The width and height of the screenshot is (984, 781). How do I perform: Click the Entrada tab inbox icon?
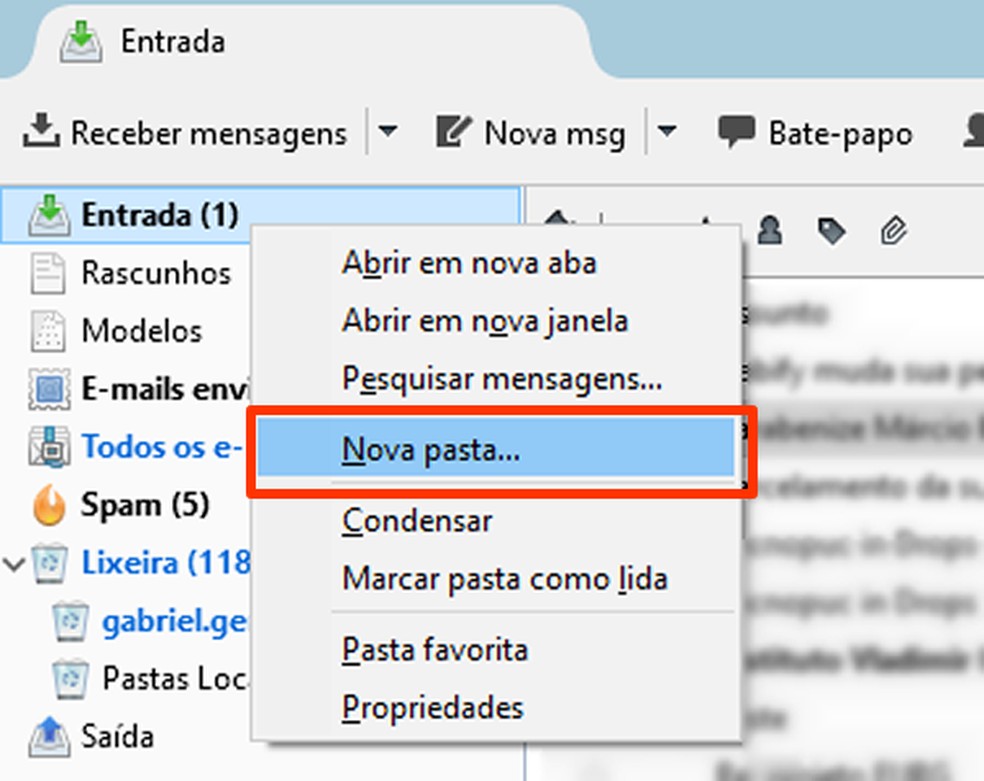[81, 41]
